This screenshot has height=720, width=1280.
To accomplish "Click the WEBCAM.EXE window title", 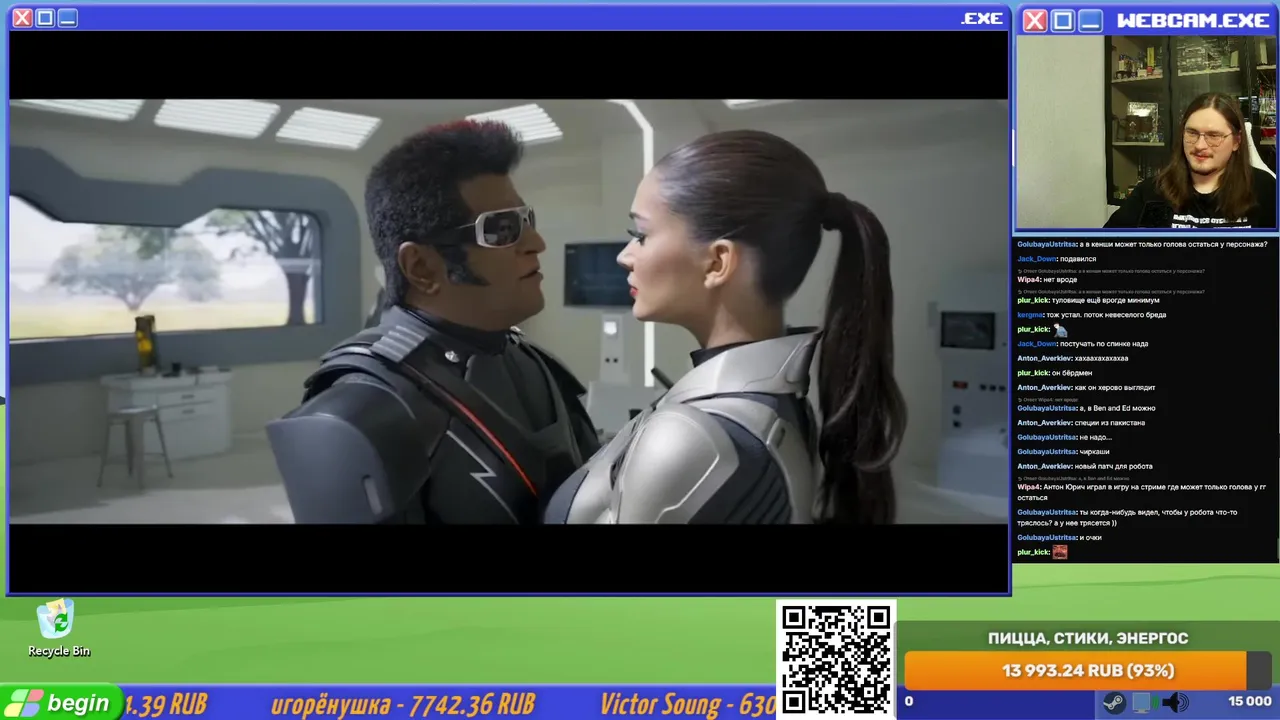I will click(1193, 20).
